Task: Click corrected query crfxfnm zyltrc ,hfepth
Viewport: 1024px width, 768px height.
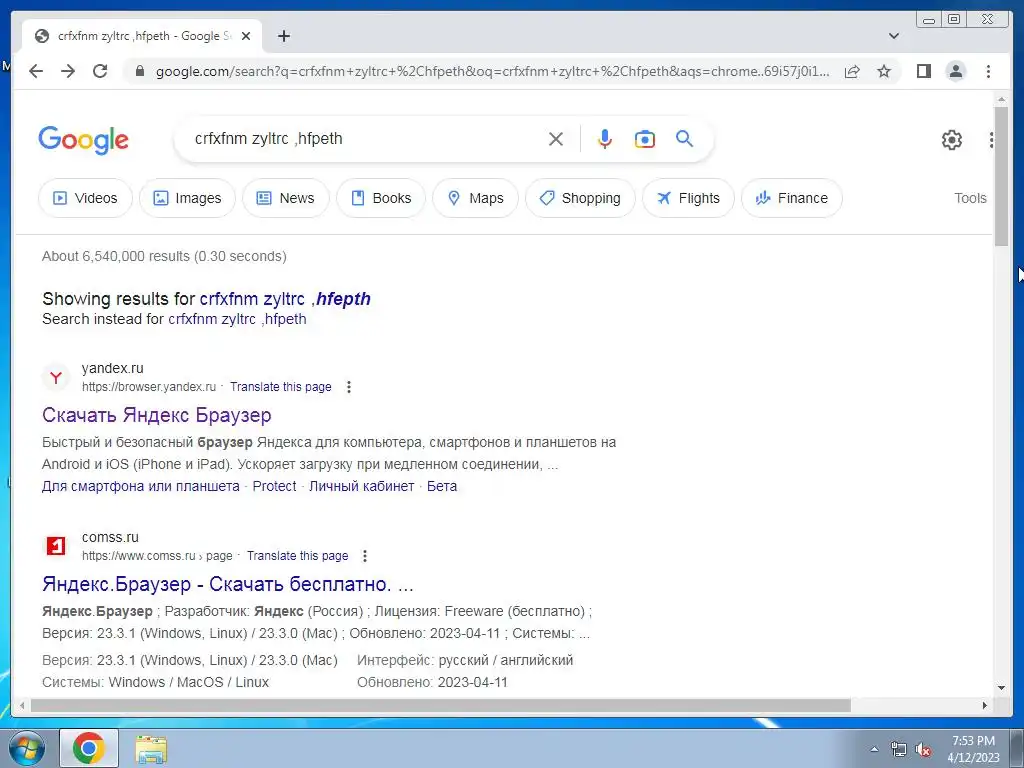Action: pyautogui.click(x=285, y=299)
